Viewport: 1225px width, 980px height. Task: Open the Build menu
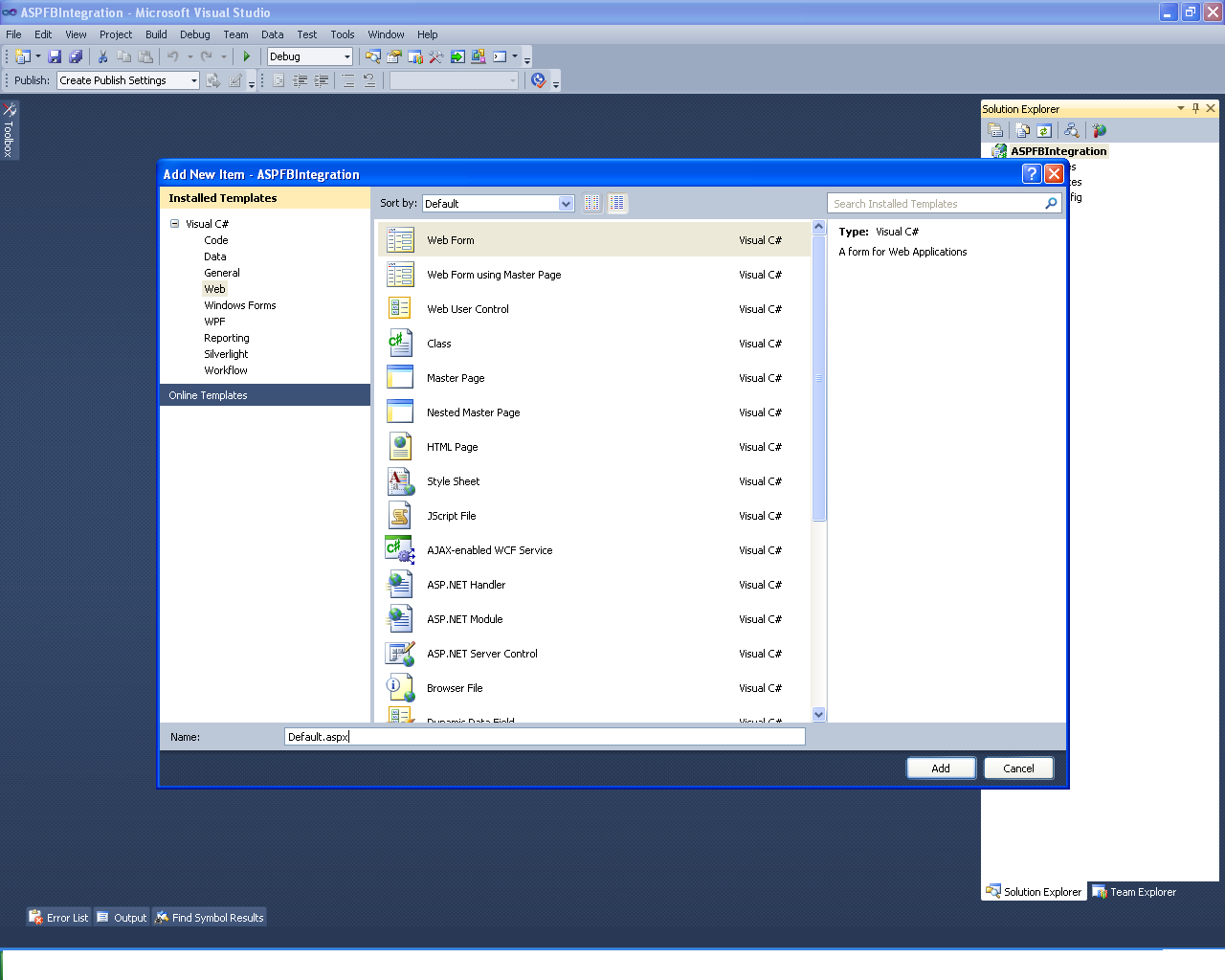pyautogui.click(x=155, y=34)
